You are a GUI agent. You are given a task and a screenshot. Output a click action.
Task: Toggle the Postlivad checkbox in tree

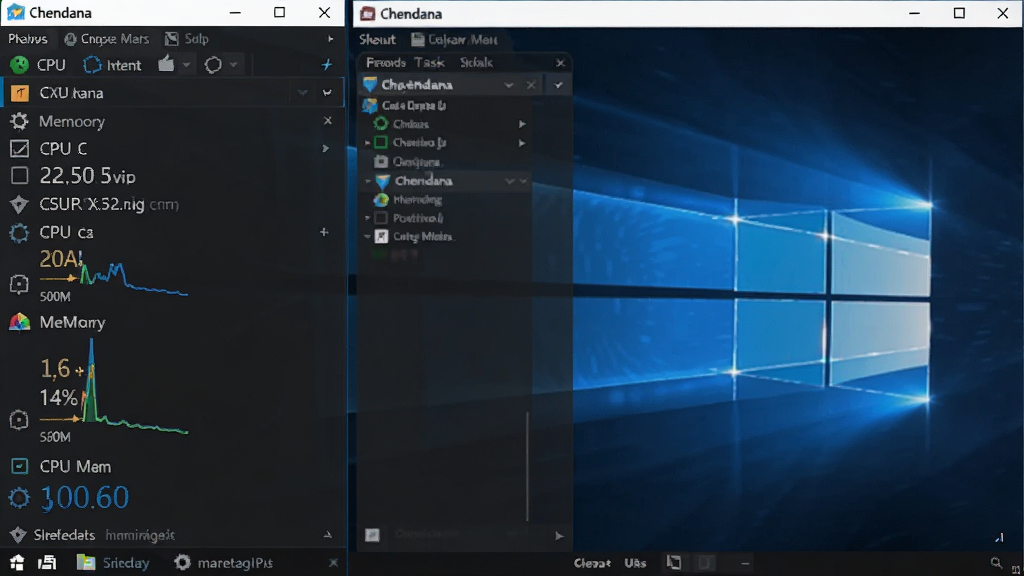[x=381, y=218]
